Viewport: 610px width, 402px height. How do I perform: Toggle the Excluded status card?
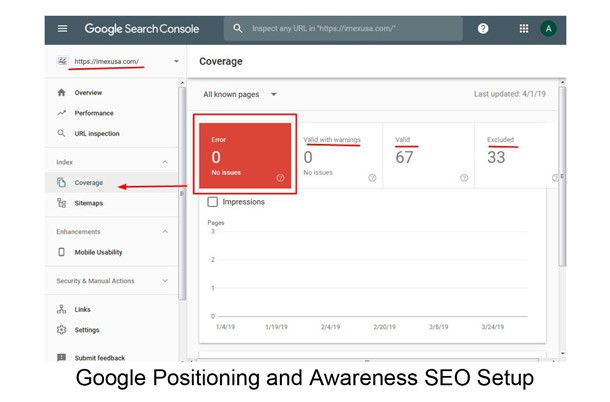point(517,156)
